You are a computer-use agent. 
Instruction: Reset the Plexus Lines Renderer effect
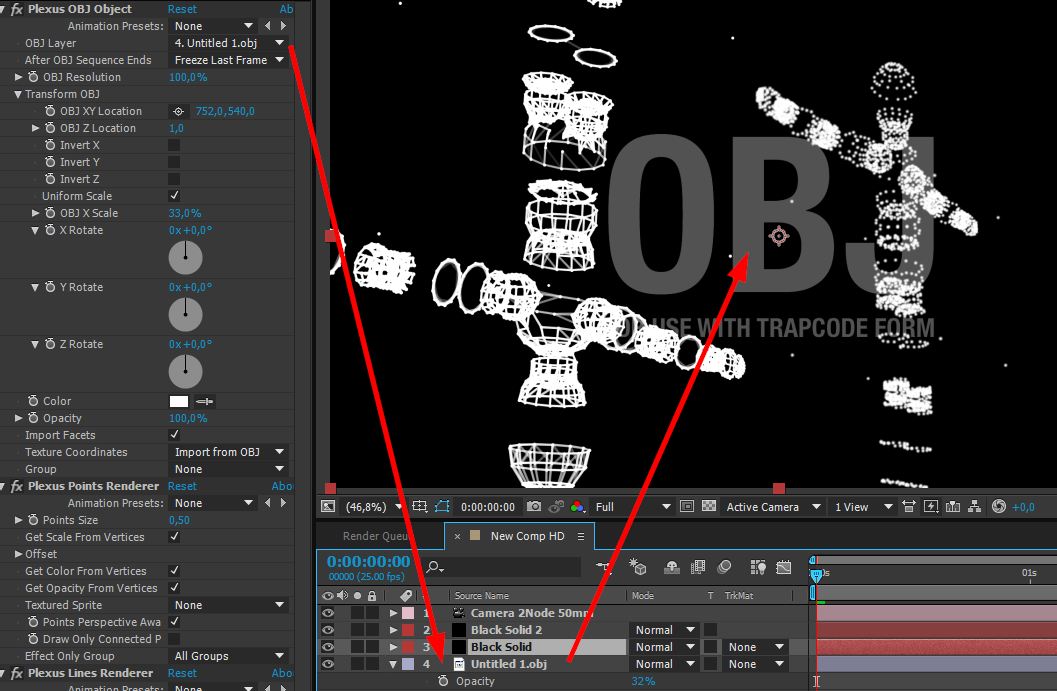[x=182, y=673]
